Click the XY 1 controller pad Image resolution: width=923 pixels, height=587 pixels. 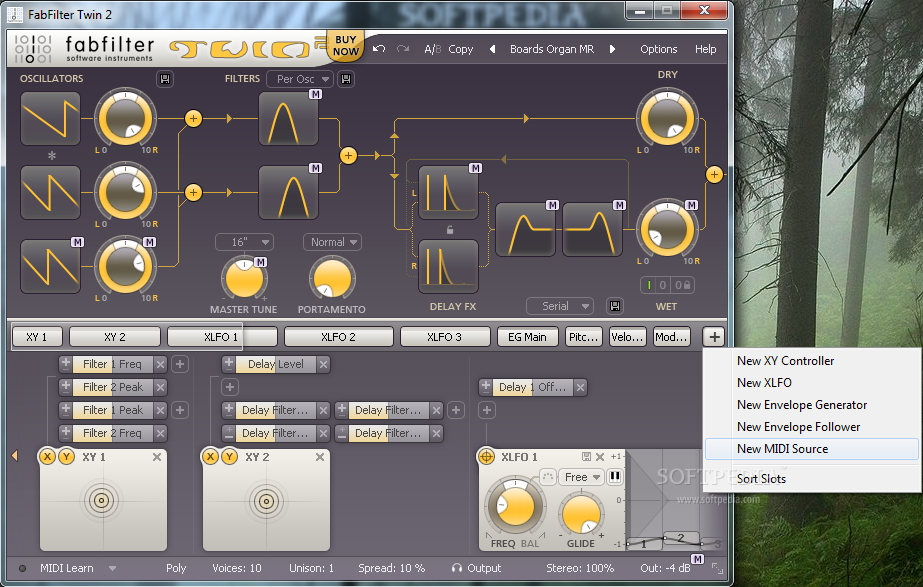pyautogui.click(x=103, y=500)
